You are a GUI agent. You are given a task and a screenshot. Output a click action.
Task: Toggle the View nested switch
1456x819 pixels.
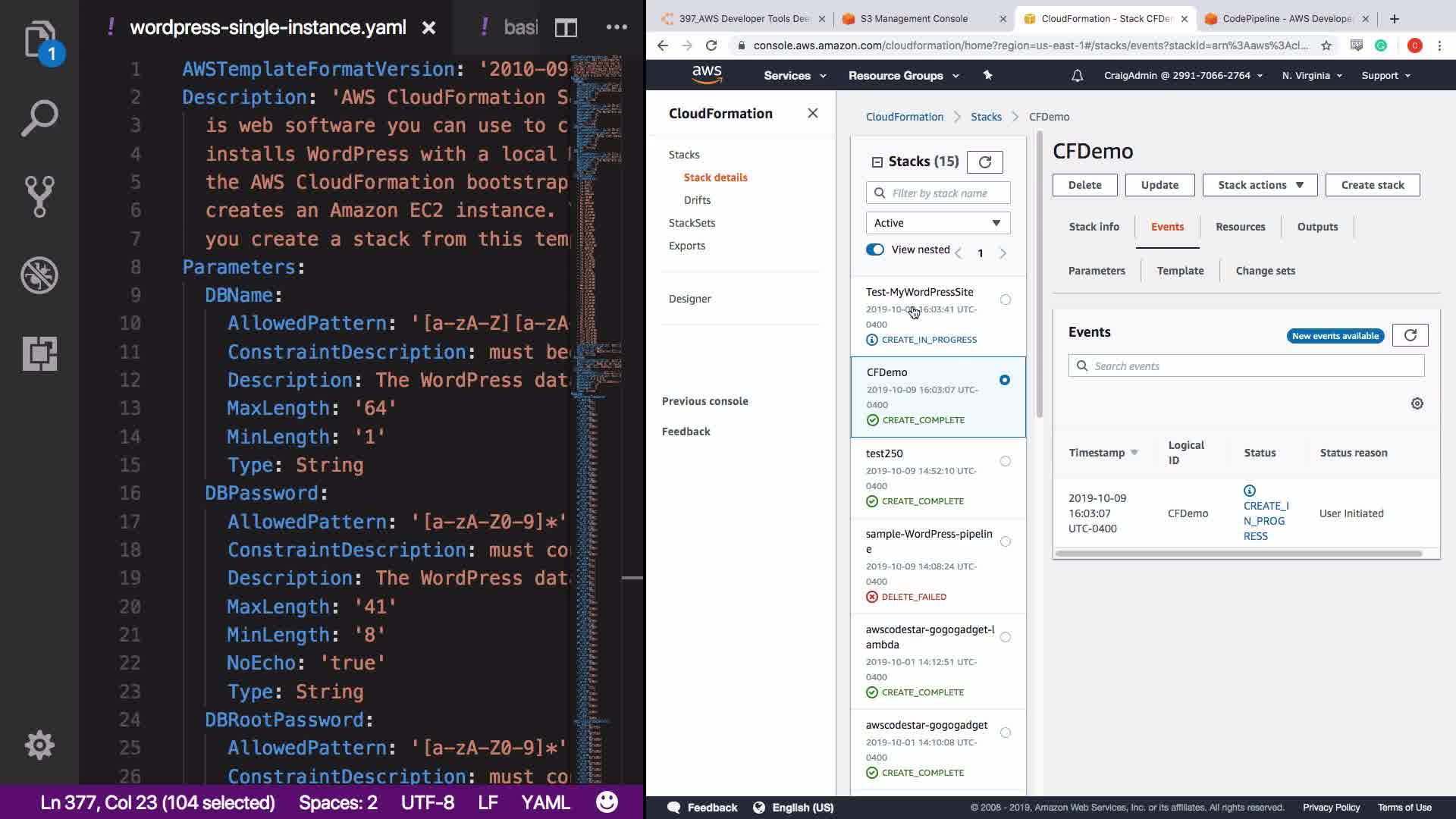coord(875,249)
